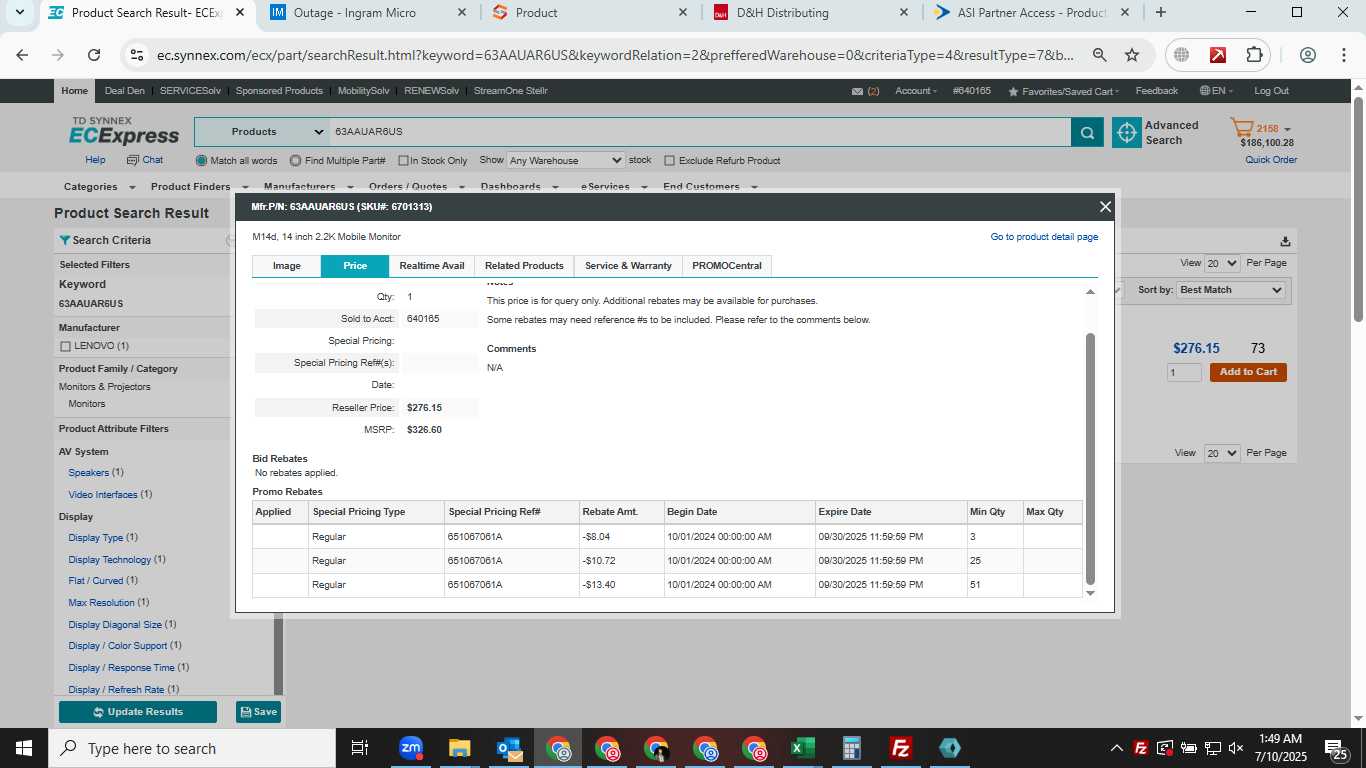Image resolution: width=1366 pixels, height=768 pixels.
Task: Open Chrome extensions puzzle icon
Action: click(x=1254, y=55)
